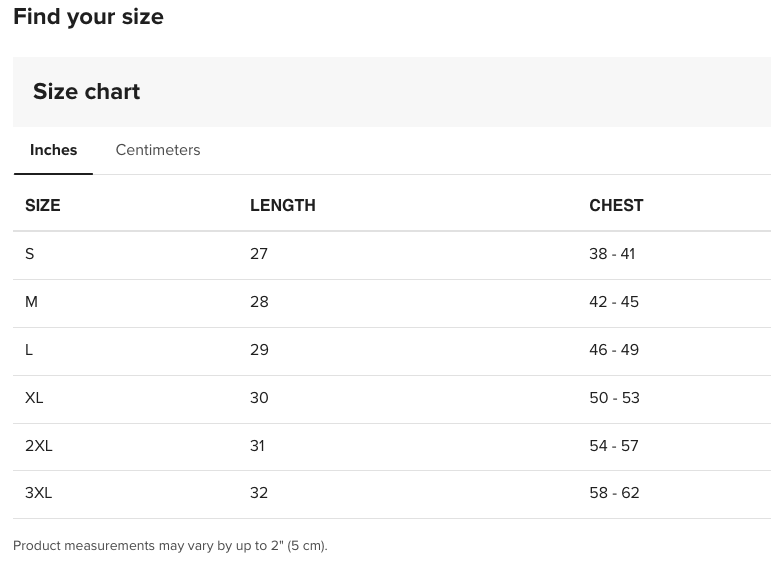Select the S size row label
This screenshot has height=571, width=771.
tap(30, 254)
